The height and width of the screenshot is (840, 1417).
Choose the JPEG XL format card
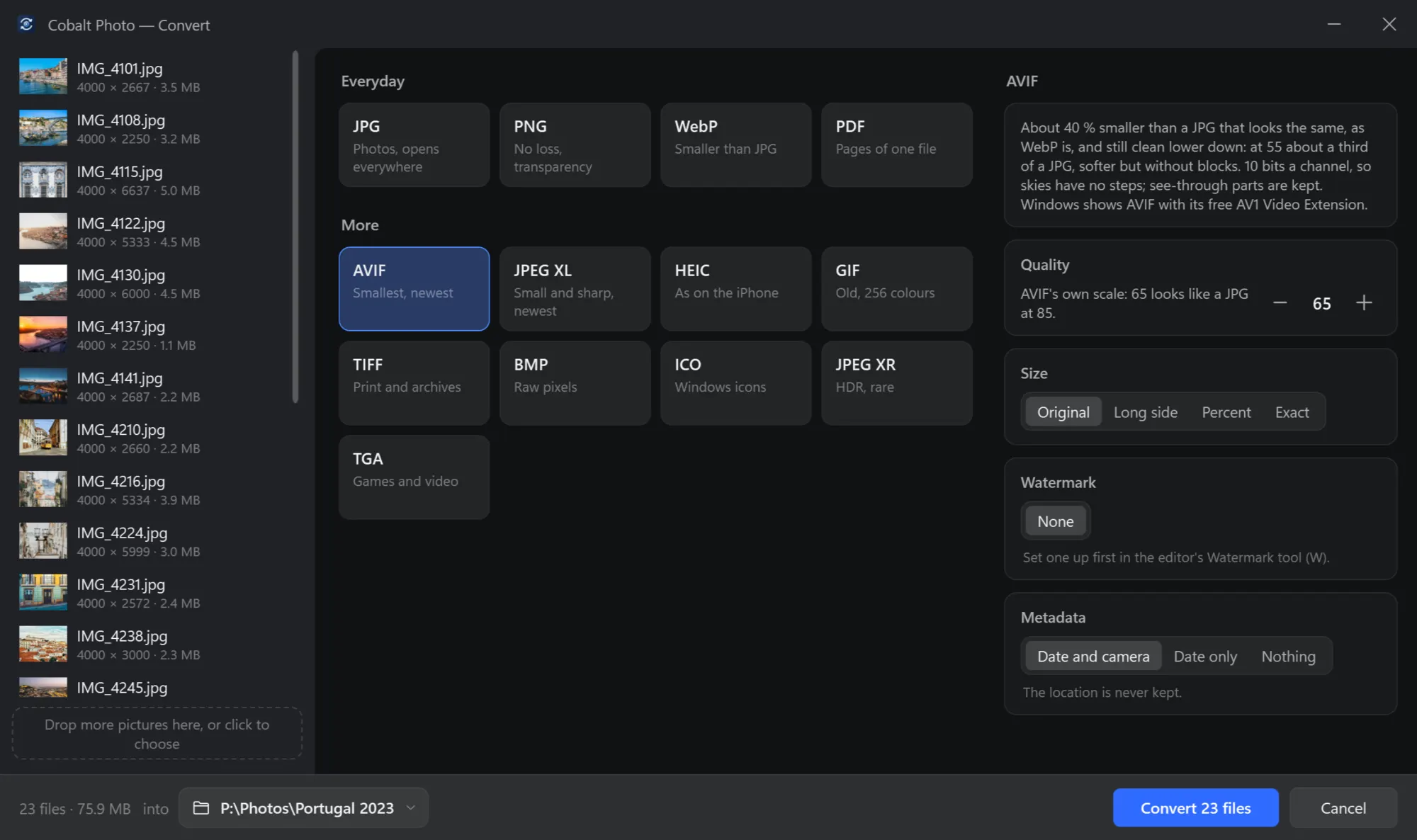pos(575,289)
